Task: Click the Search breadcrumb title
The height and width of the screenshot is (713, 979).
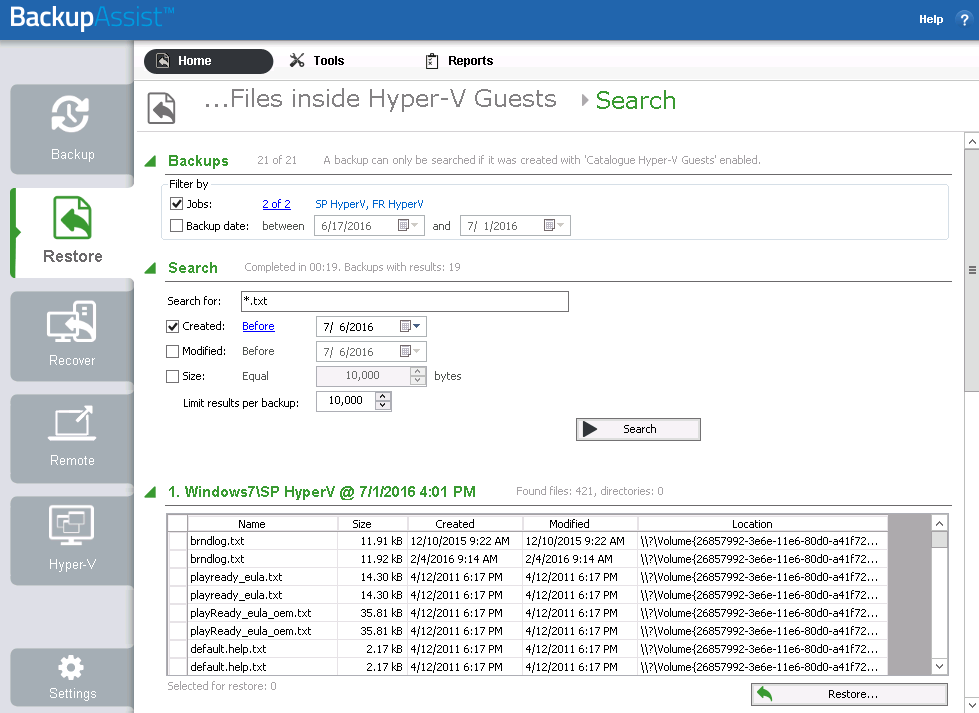Action: tap(636, 100)
